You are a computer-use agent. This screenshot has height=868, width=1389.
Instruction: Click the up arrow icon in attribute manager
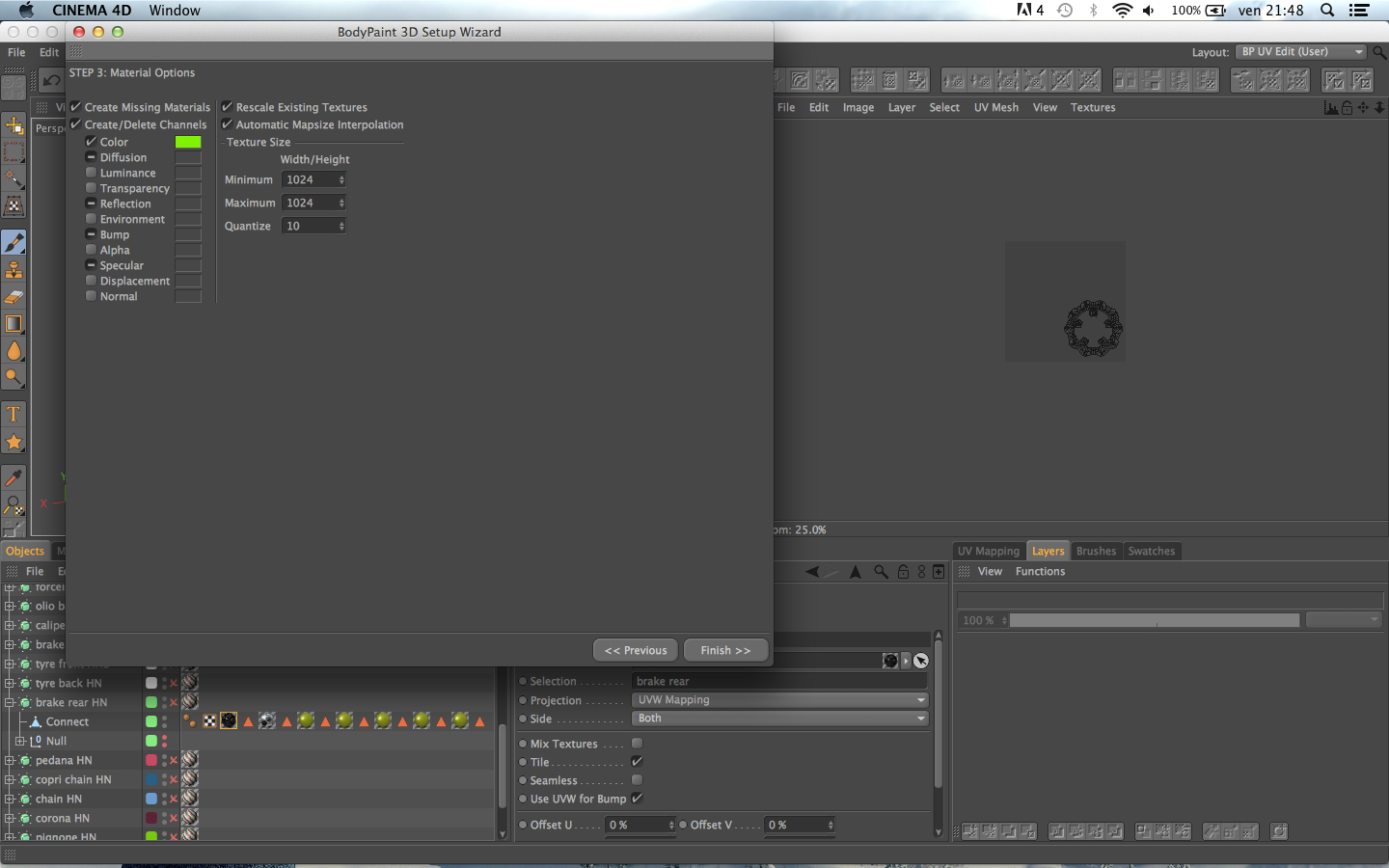coord(855,572)
